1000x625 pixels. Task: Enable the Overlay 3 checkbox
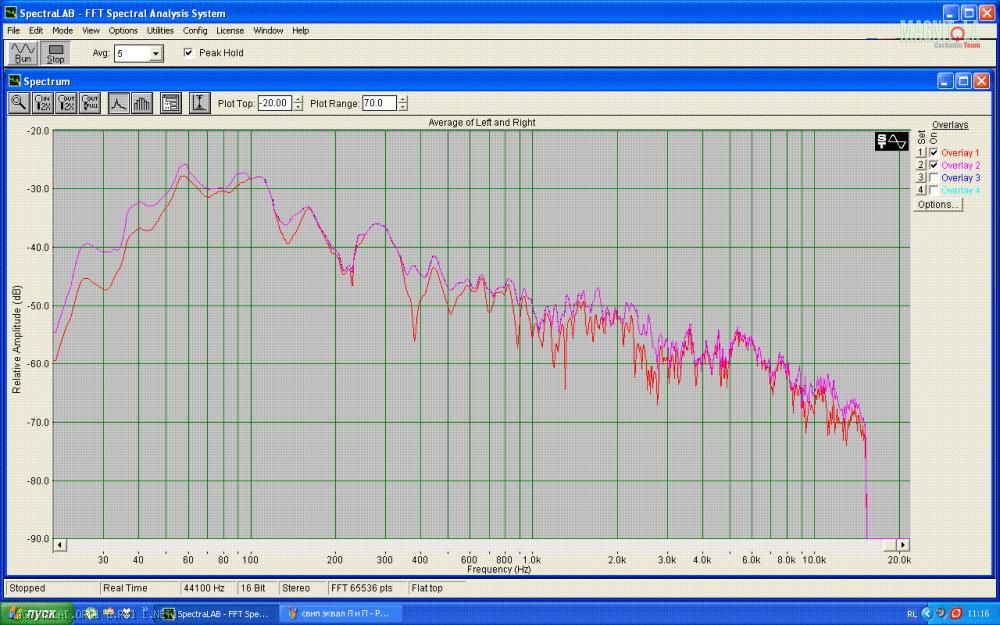point(933,178)
